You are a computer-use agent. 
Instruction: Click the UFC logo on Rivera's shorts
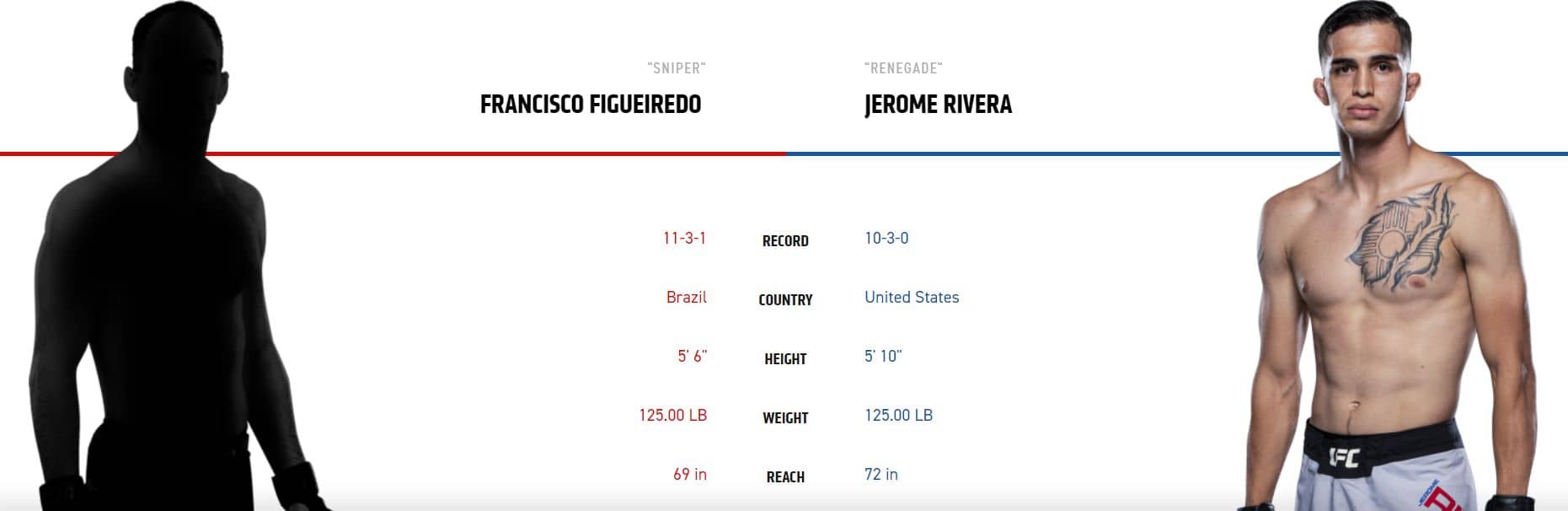(1344, 458)
